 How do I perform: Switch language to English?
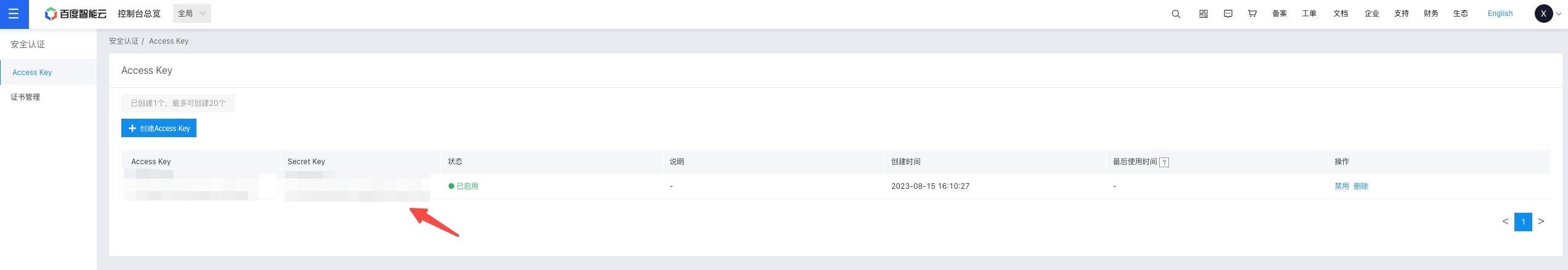click(1500, 14)
